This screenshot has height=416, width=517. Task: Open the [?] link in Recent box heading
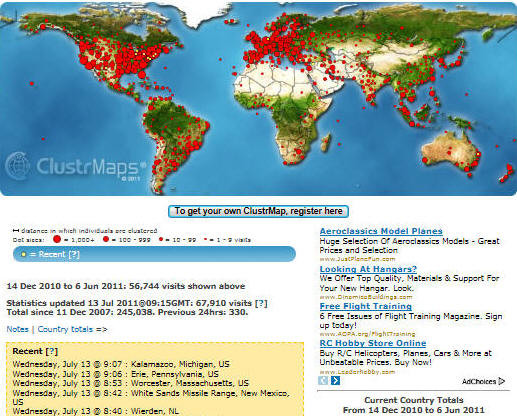point(52,351)
